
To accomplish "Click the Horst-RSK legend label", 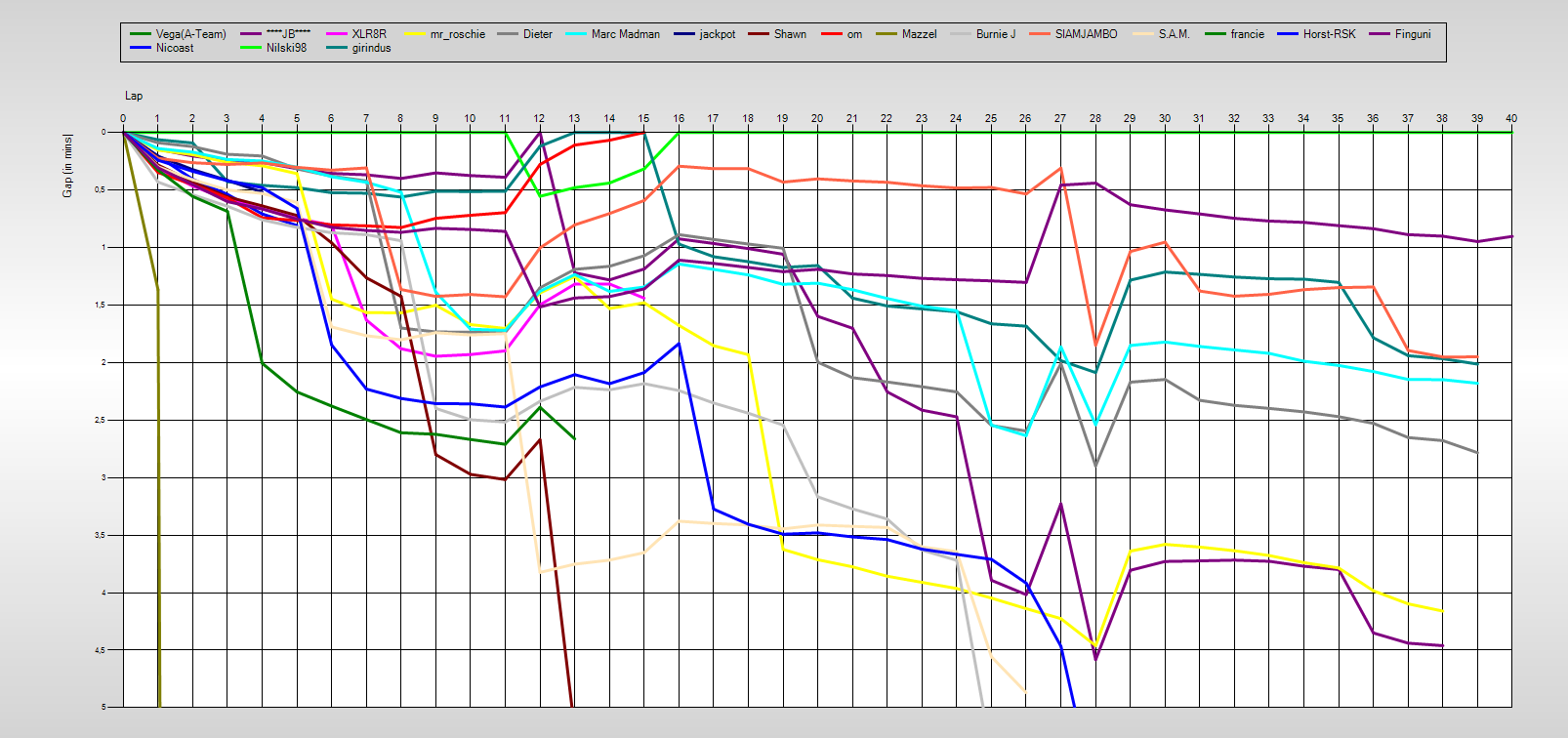I will coord(1329,34).
